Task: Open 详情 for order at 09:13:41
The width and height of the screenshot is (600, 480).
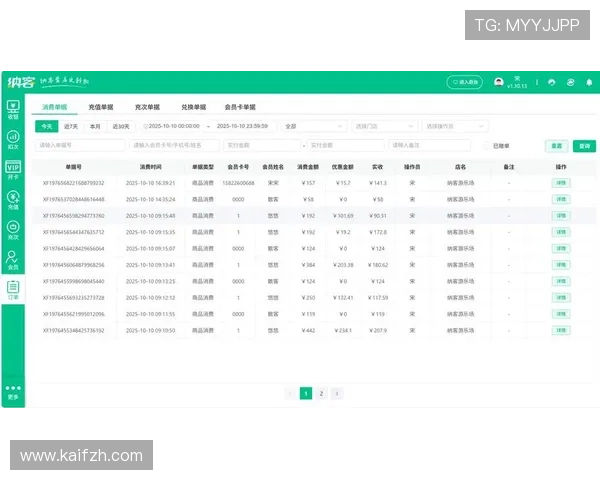Action: (x=561, y=265)
